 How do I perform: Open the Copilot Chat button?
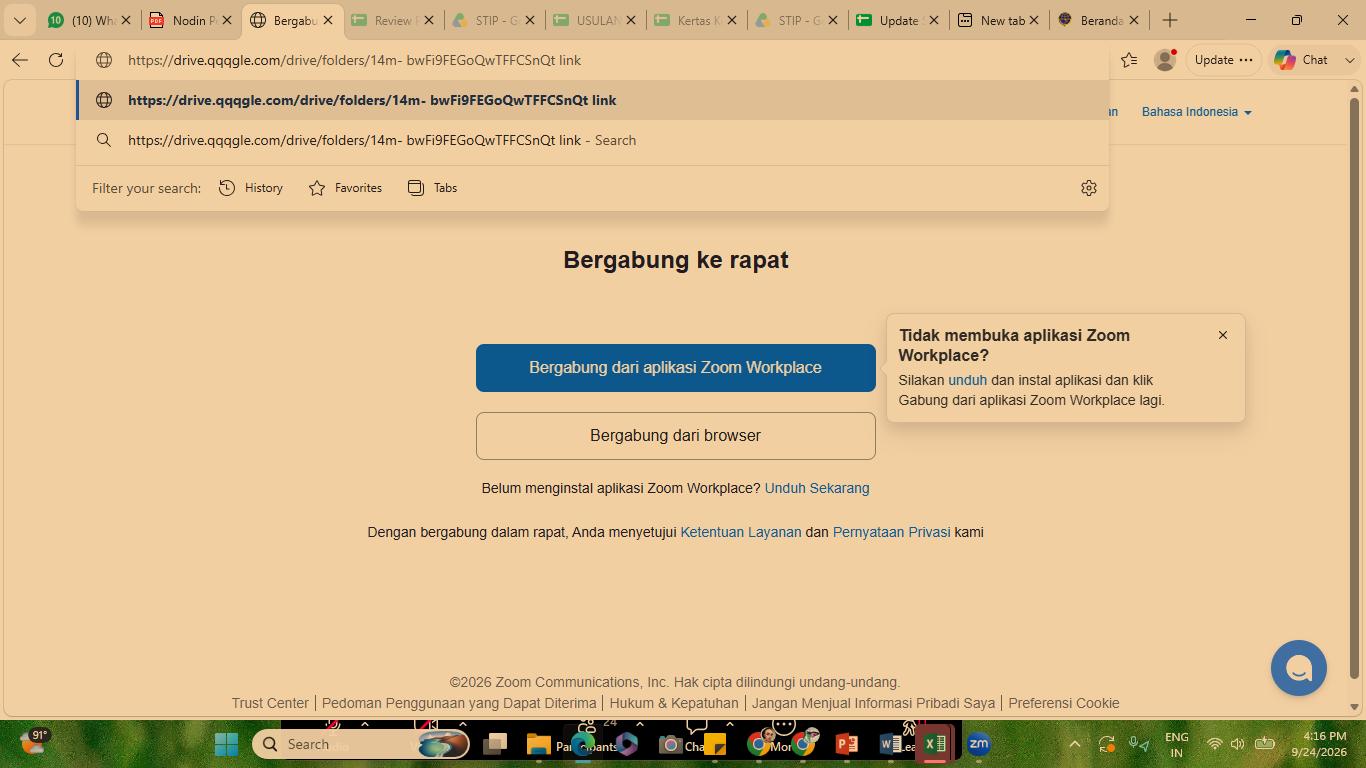pyautogui.click(x=1302, y=60)
